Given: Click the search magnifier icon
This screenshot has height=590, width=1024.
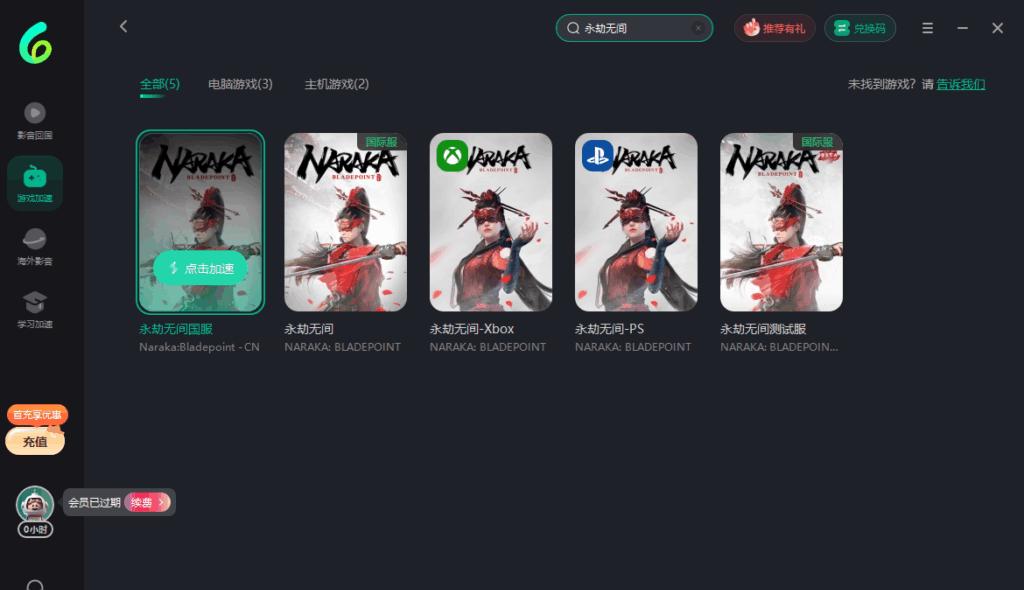Looking at the screenshot, I should pos(573,28).
